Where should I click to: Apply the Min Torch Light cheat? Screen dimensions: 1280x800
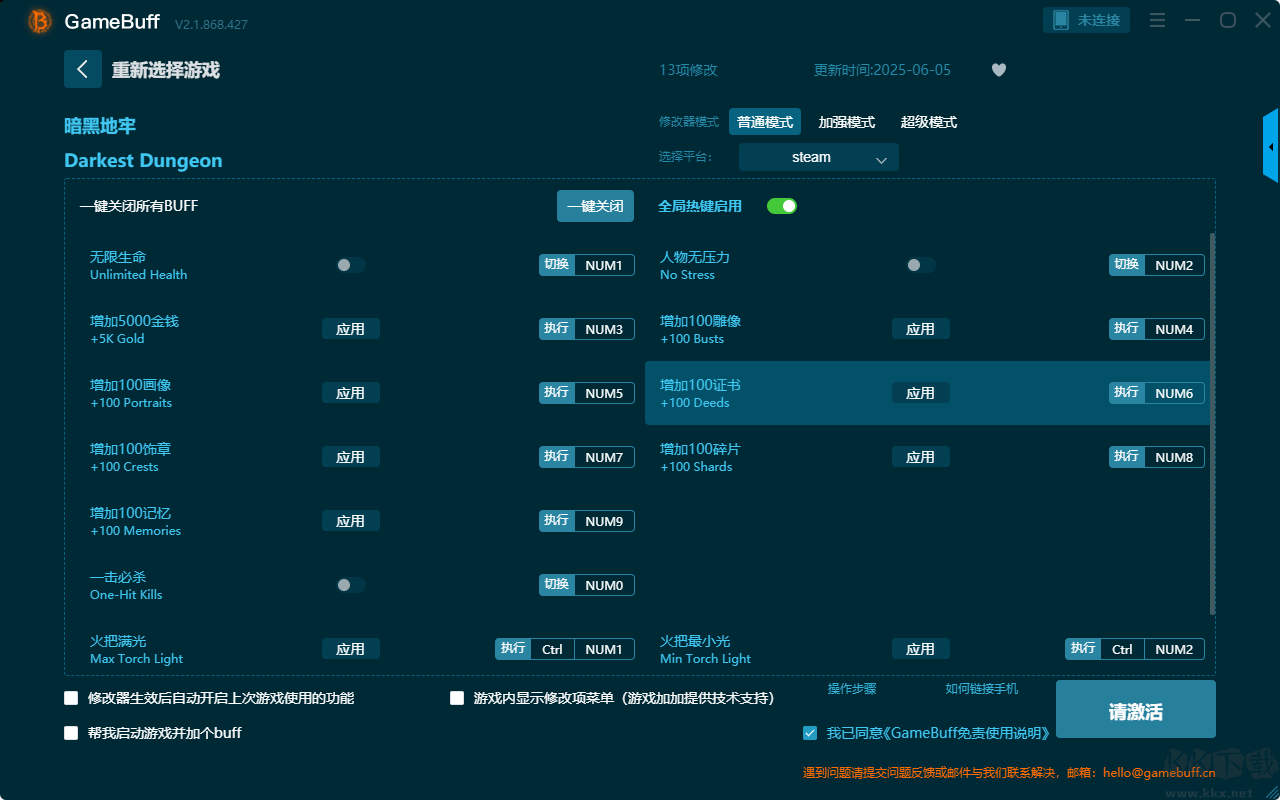pos(921,649)
